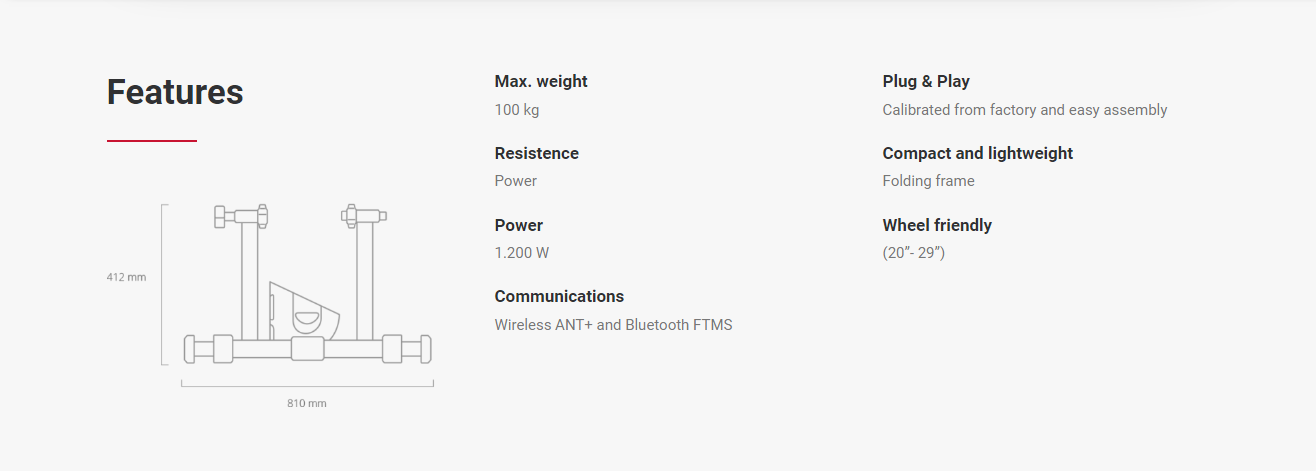The image size is (1316, 471).
Task: Select the 810 mm width label
Action: (x=307, y=403)
